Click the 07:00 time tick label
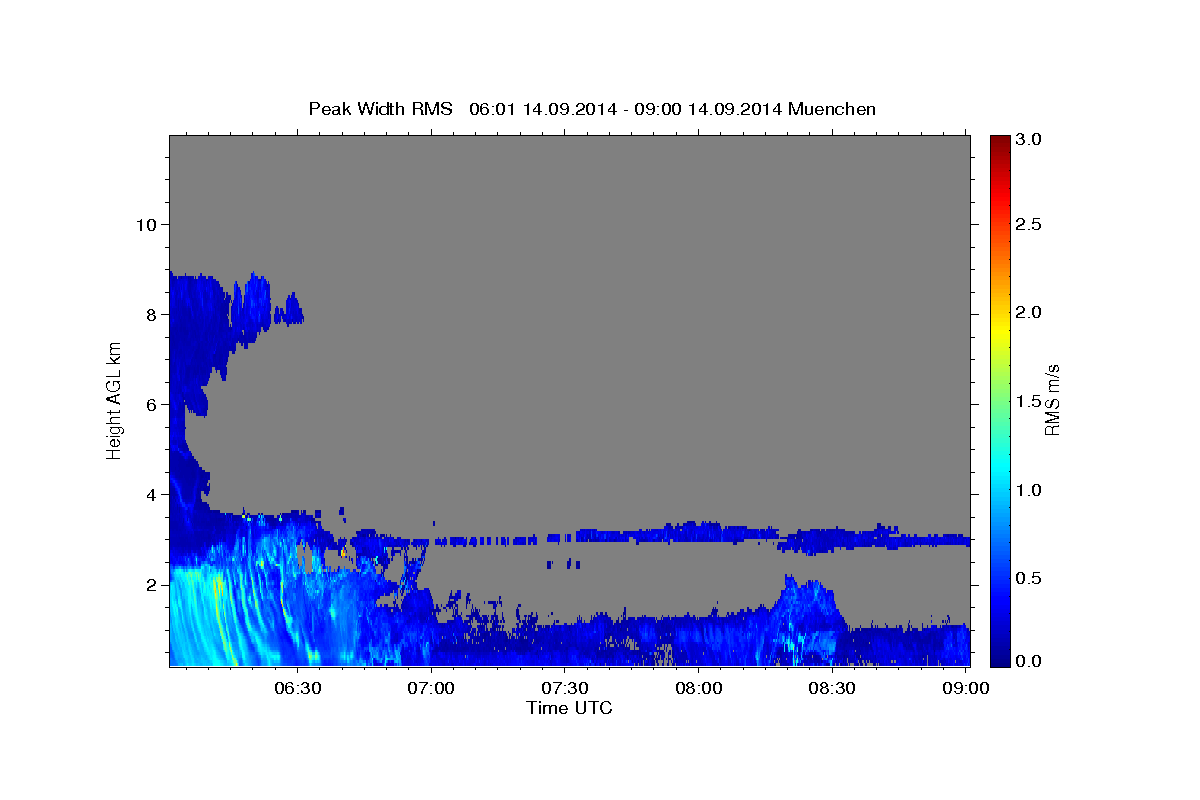 (431, 688)
